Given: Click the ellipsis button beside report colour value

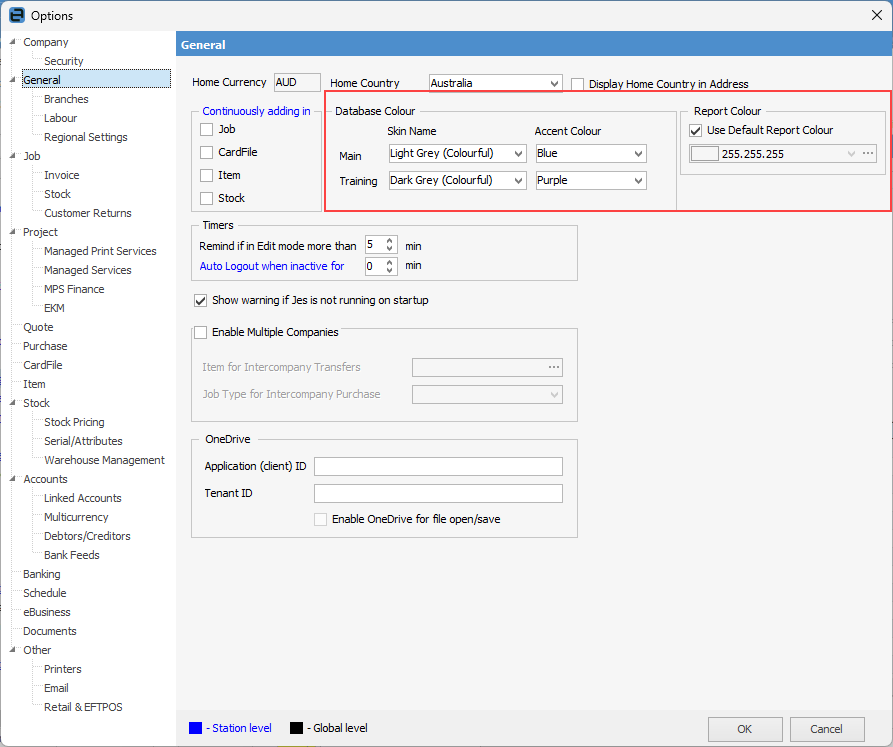Looking at the screenshot, I should (x=868, y=154).
